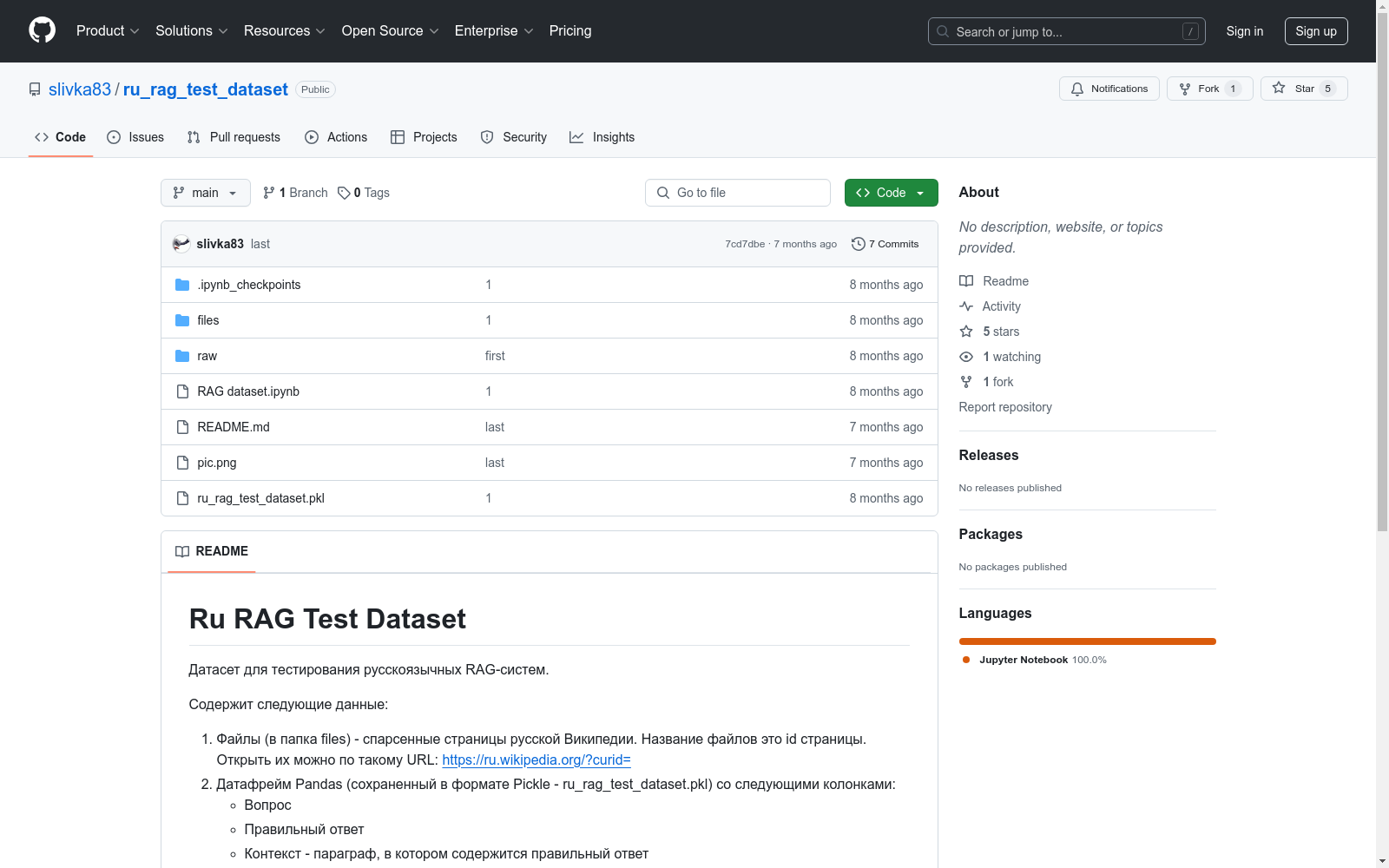
Task: Open the raw folder name
Action: [x=207, y=356]
